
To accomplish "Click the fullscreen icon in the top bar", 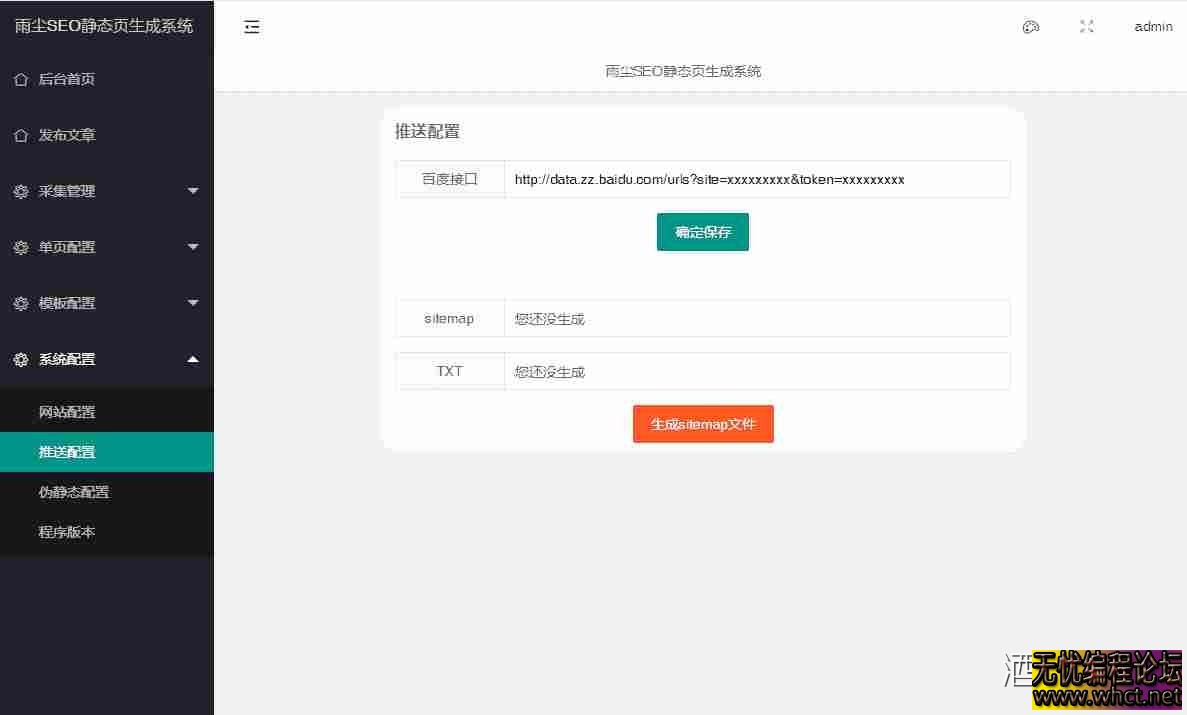I will 1086,27.
